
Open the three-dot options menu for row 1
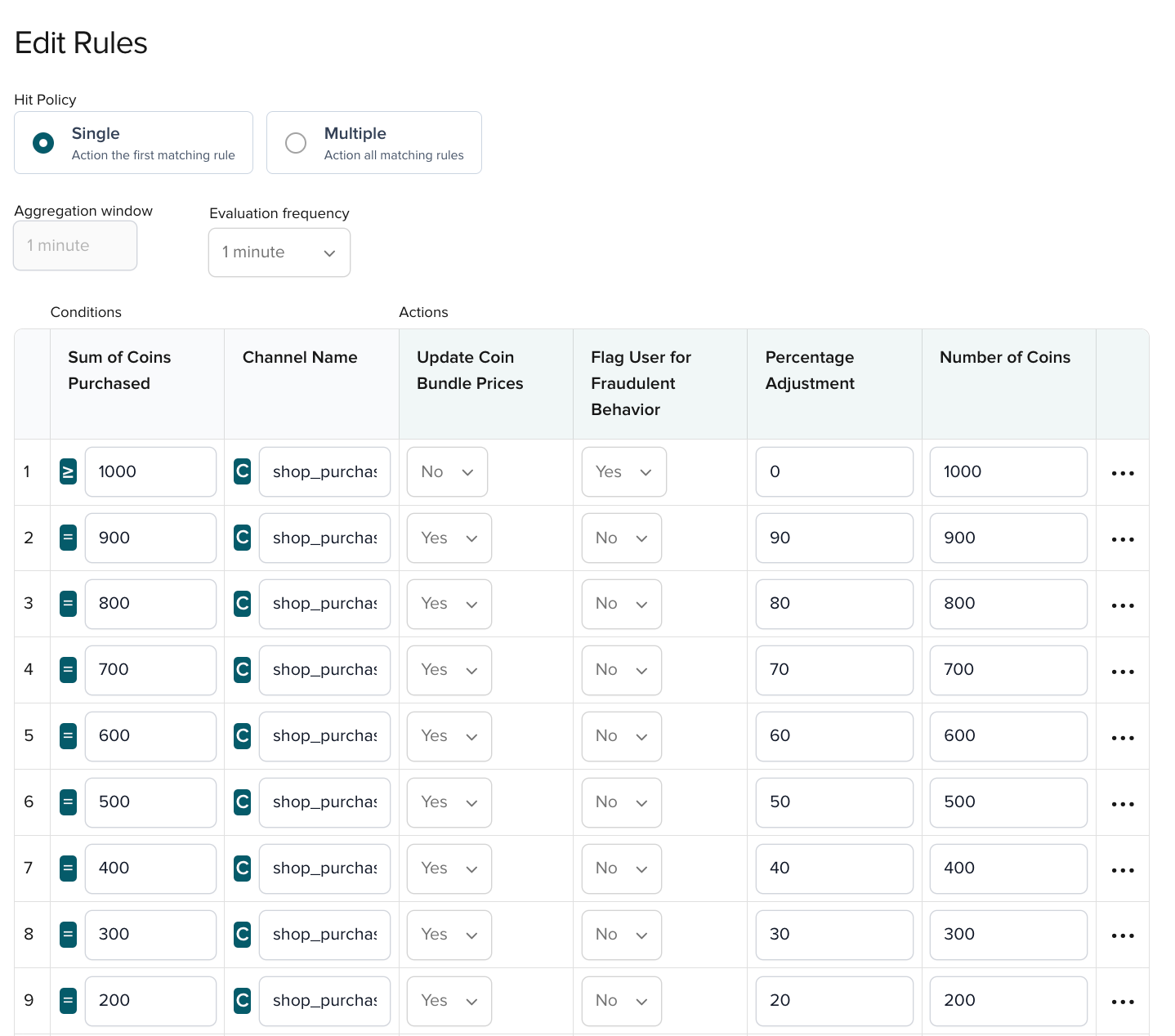(1123, 473)
